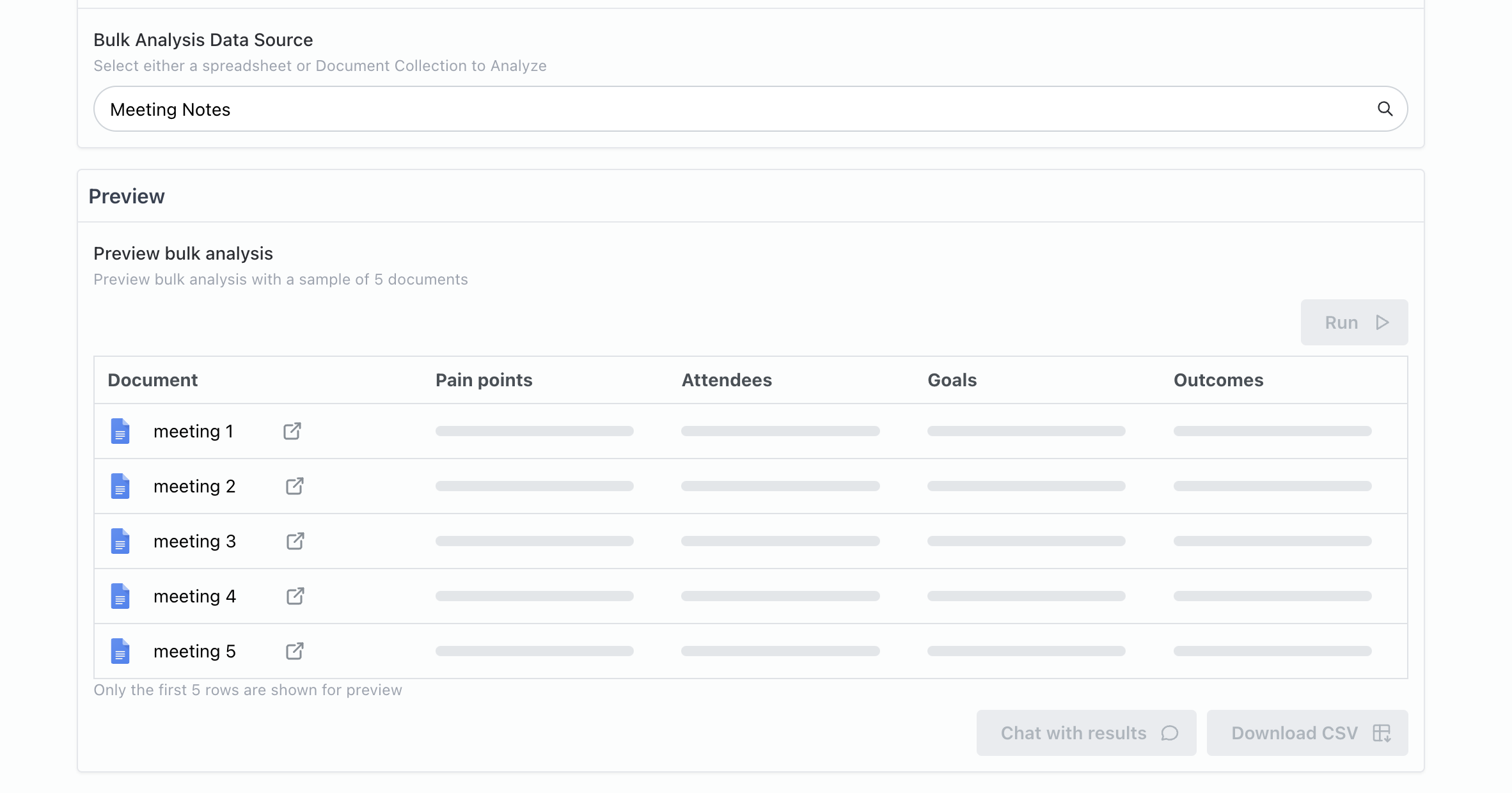Click the Outcomes column header
This screenshot has height=793, width=1512.
click(1218, 380)
